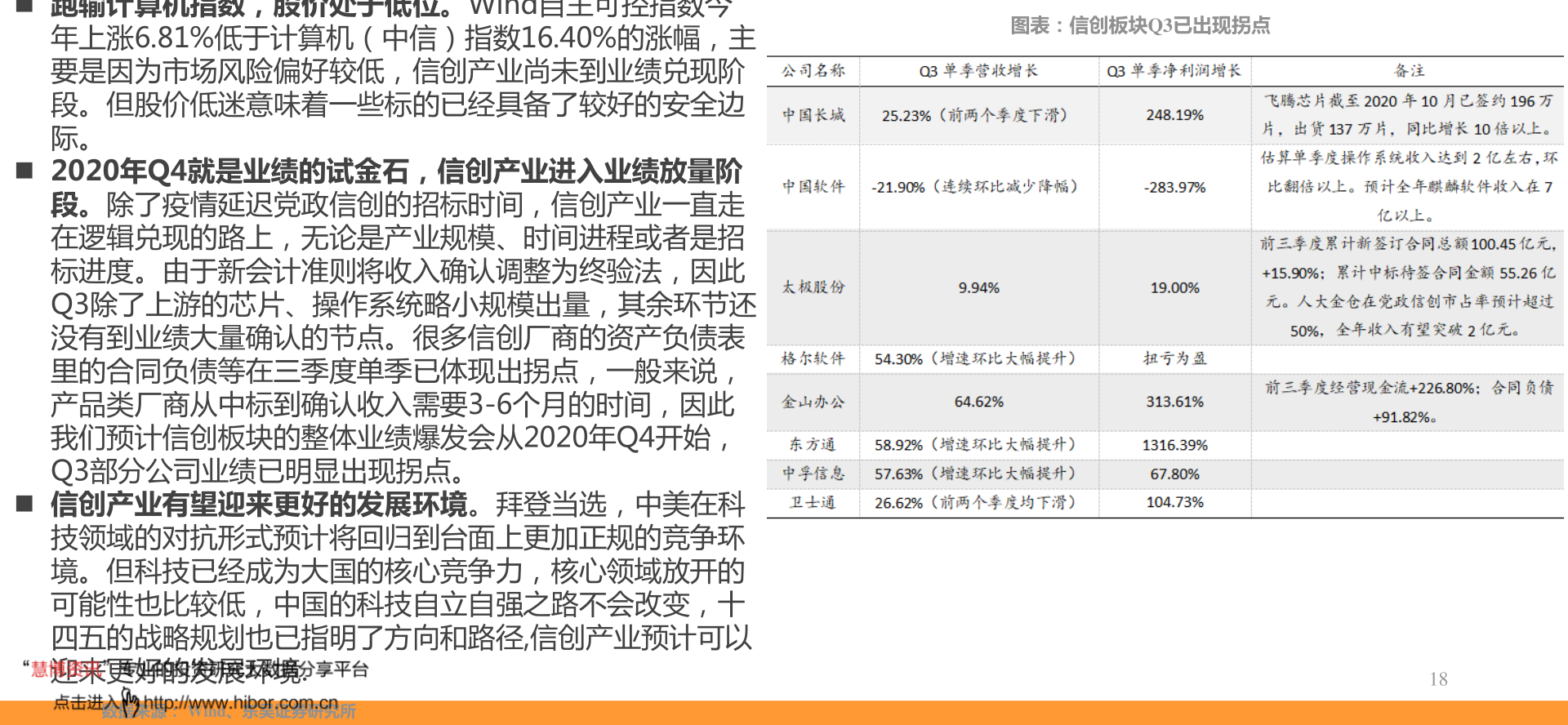This screenshot has width=1568, height=725.
Task: Click the 公司名称 column header
Action: point(813,71)
